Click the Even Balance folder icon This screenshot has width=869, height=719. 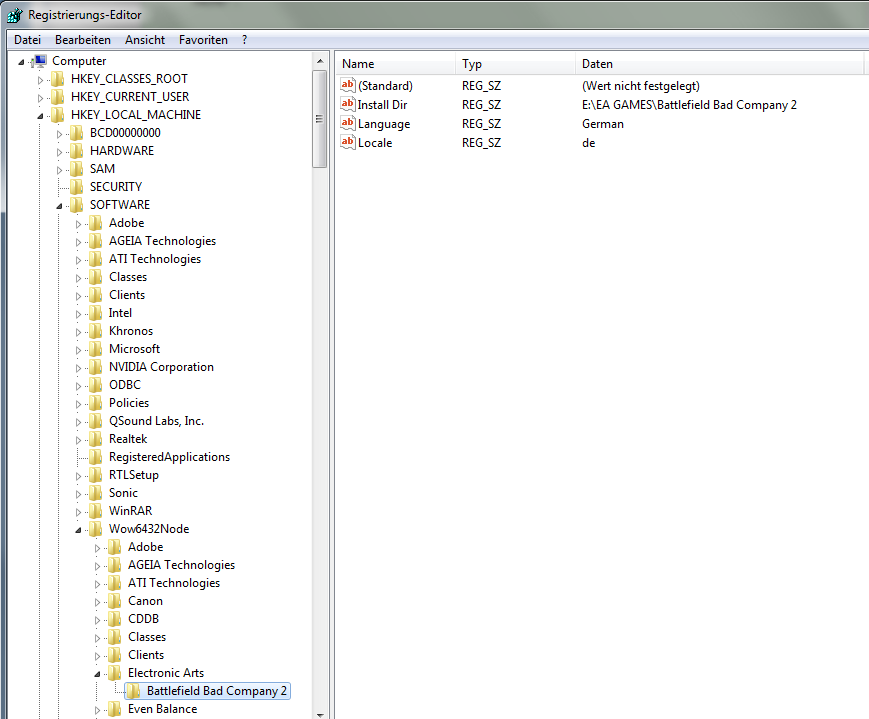click(x=115, y=710)
